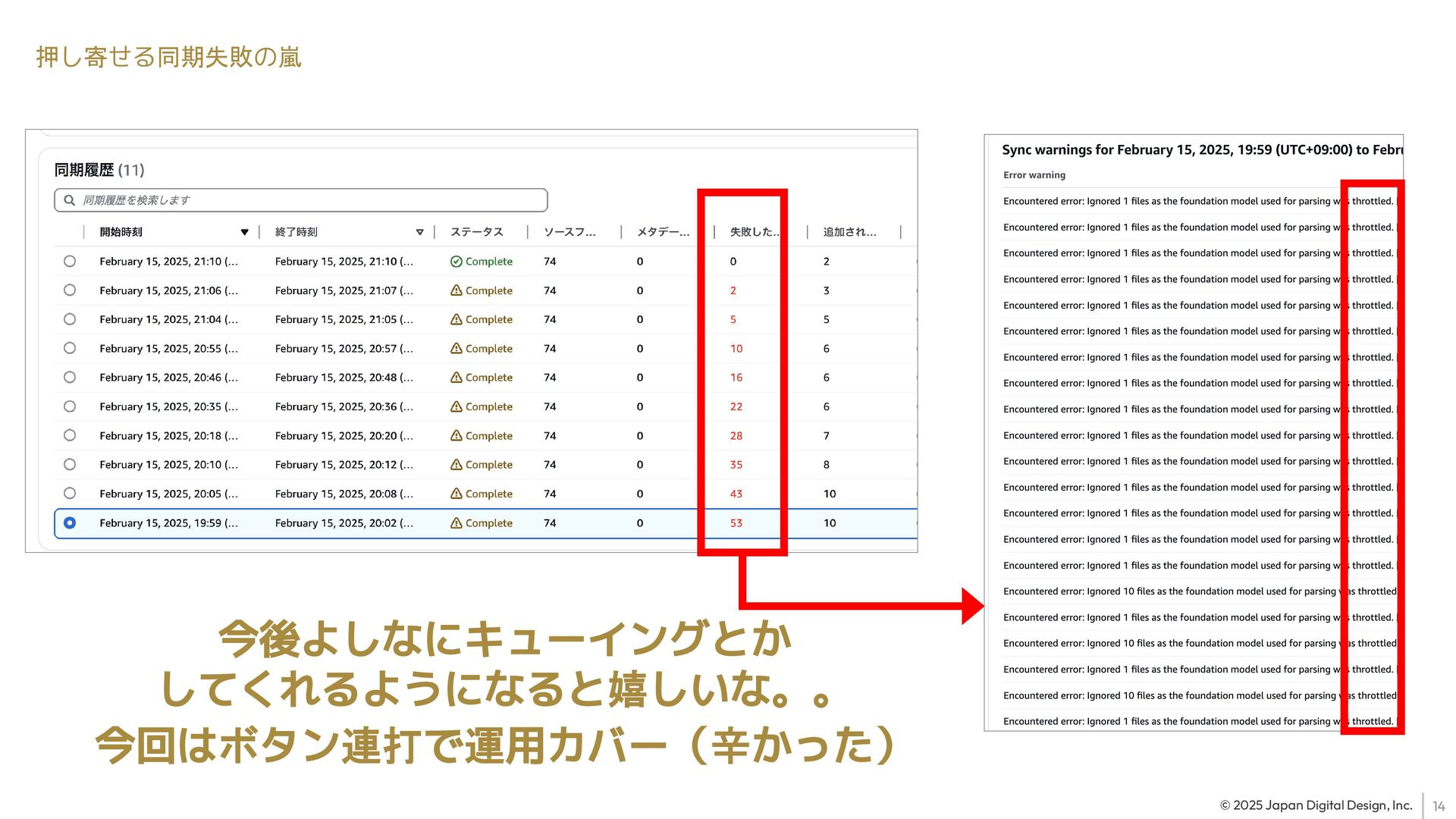The height and width of the screenshot is (819, 1456).
Task: Click the failed count 28 value
Action: click(736, 436)
